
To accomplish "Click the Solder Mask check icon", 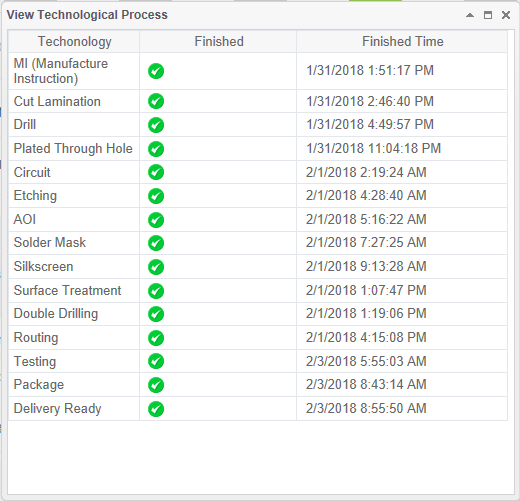I will tap(156, 243).
